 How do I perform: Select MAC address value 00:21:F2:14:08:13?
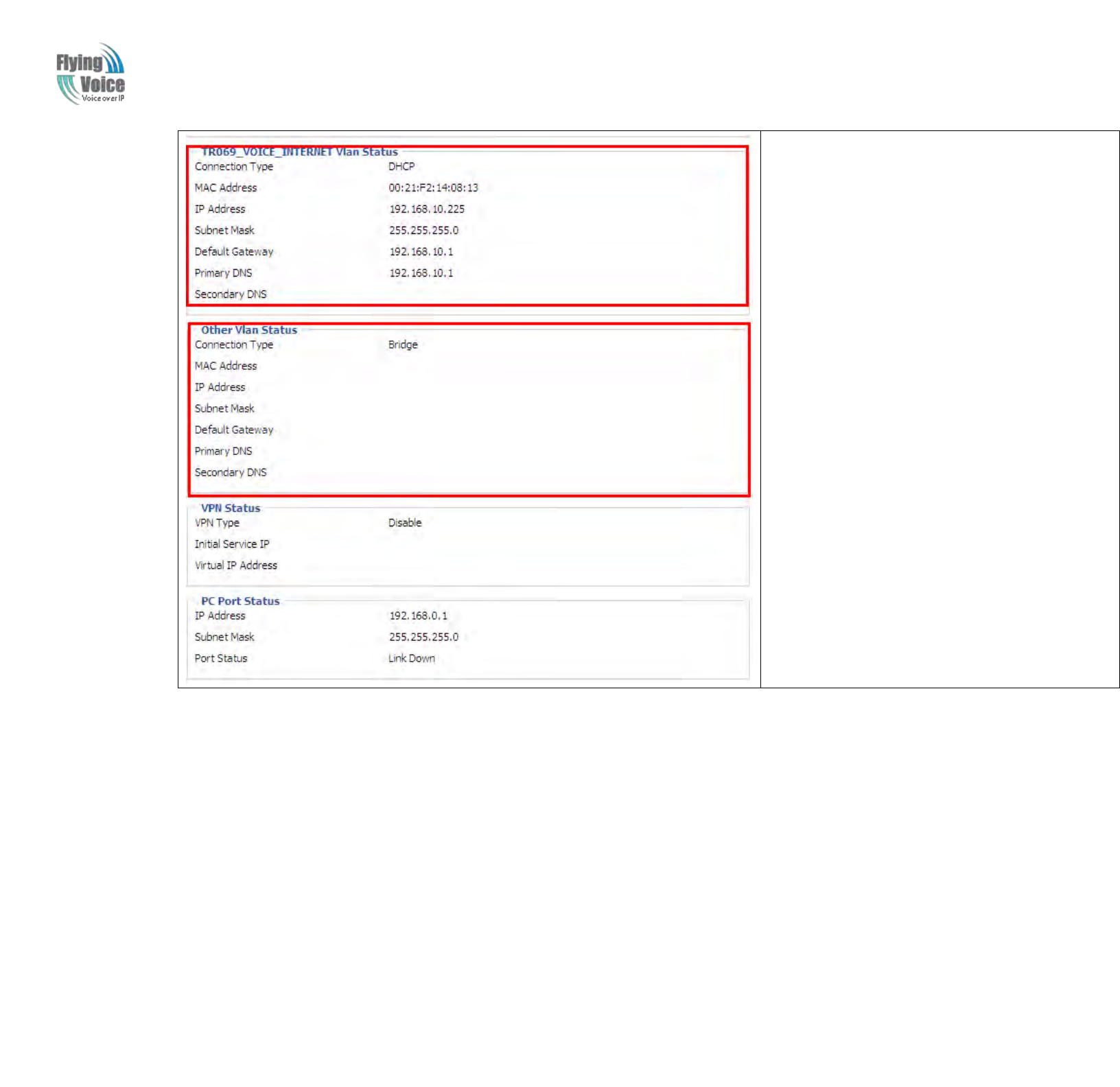click(x=433, y=188)
